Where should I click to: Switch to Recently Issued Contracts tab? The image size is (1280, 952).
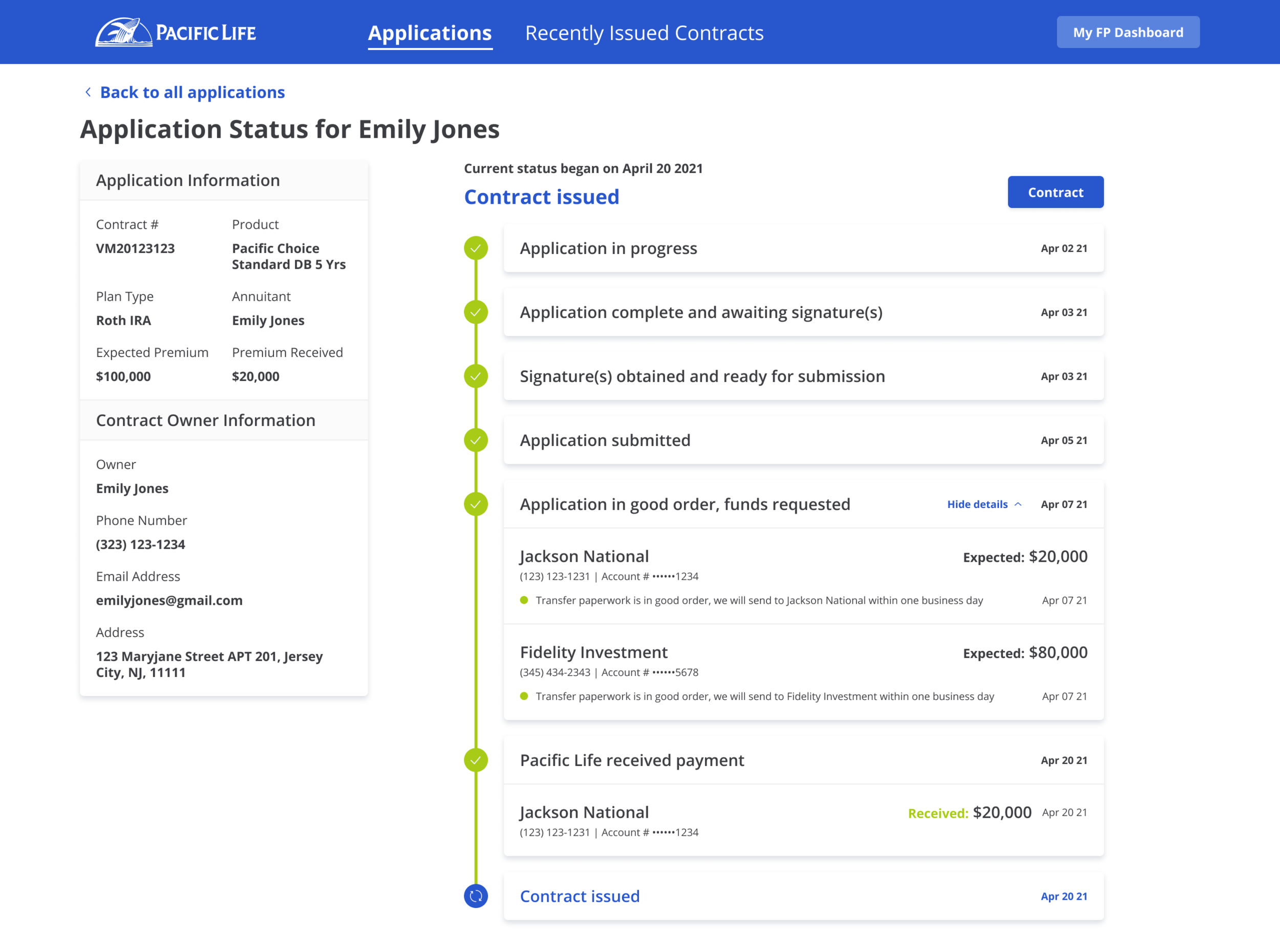click(x=644, y=33)
